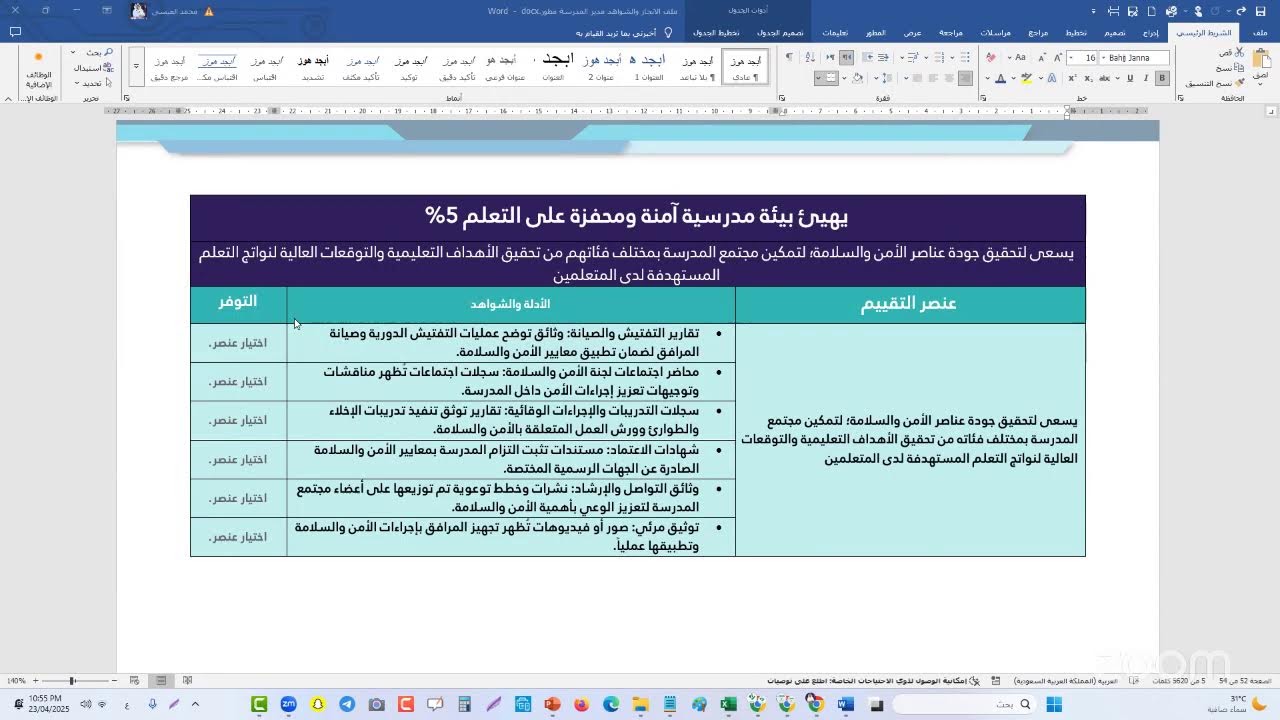This screenshot has height=720, width=1280.
Task: Open the Design (تصميم) tab
Action: pyautogui.click(x=1114, y=32)
